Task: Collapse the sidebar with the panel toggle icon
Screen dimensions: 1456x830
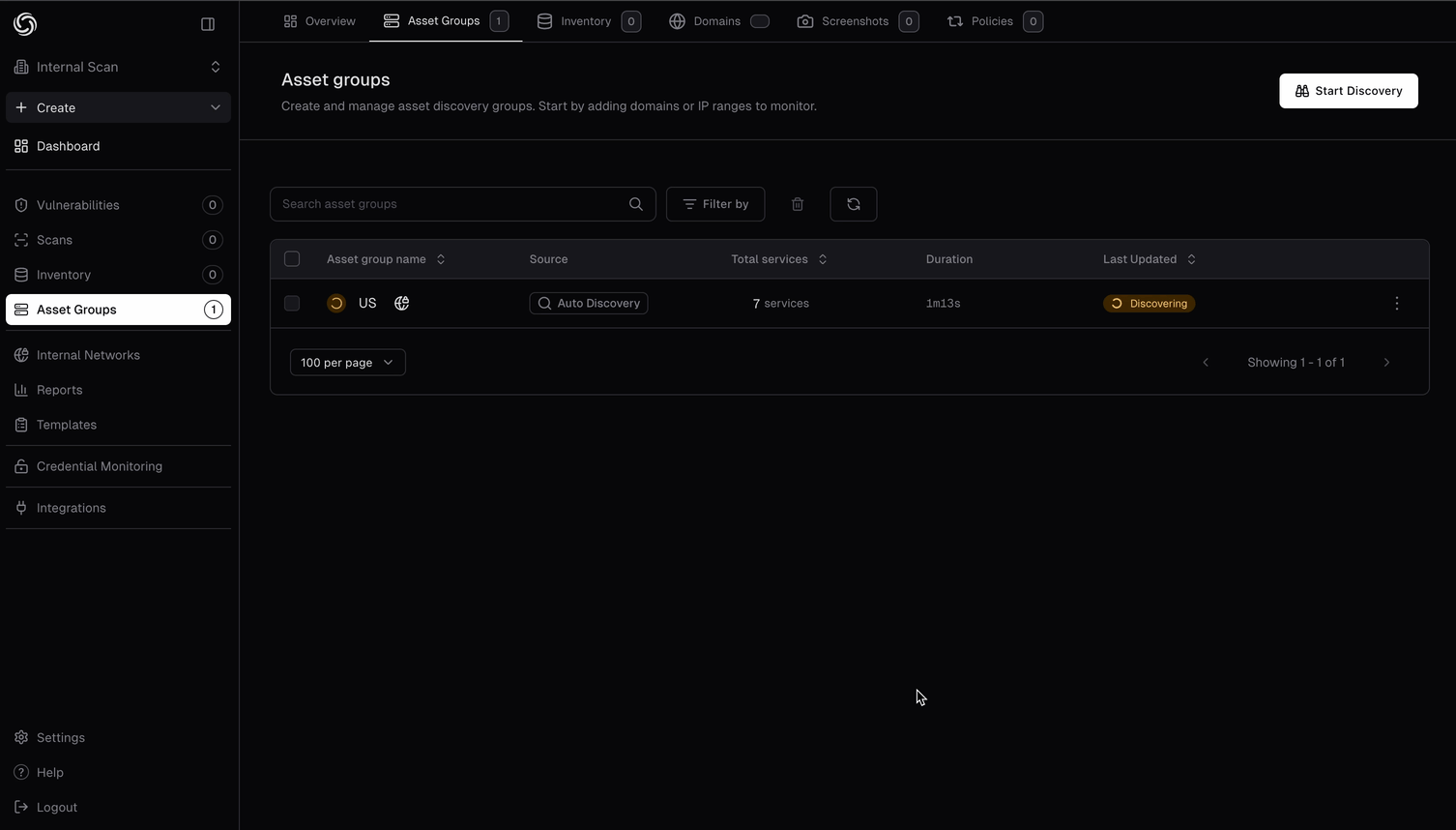Action: point(208,24)
